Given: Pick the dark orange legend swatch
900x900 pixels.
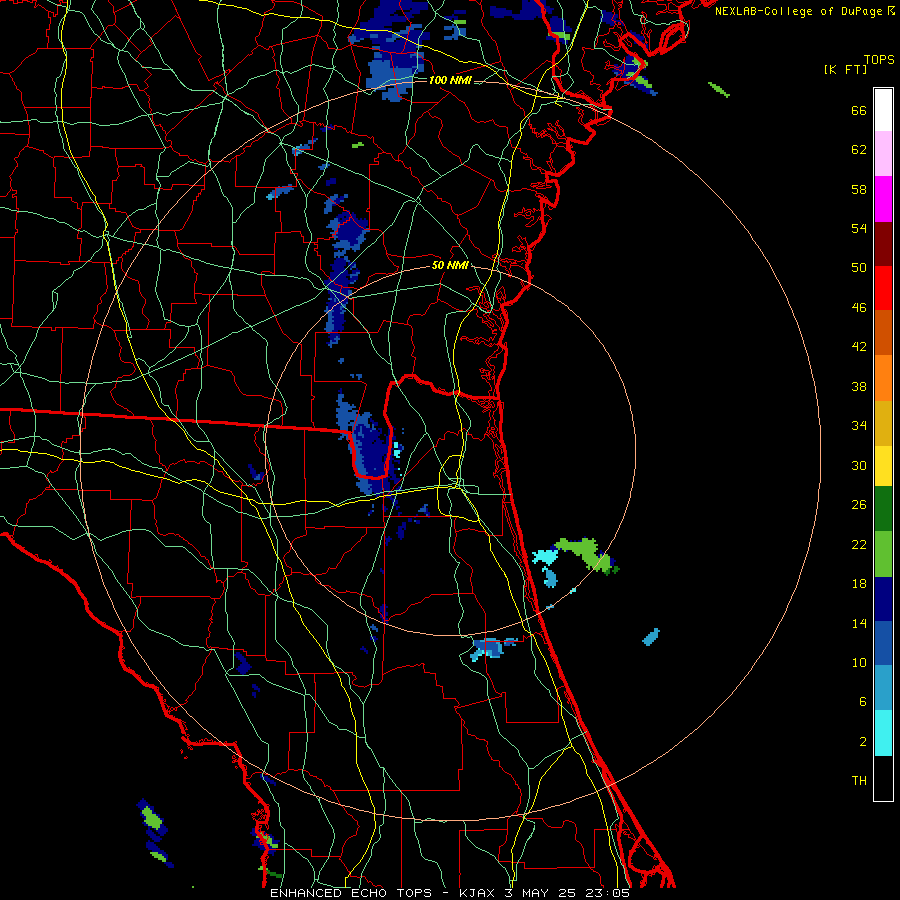Looking at the screenshot, I should coord(883,332).
